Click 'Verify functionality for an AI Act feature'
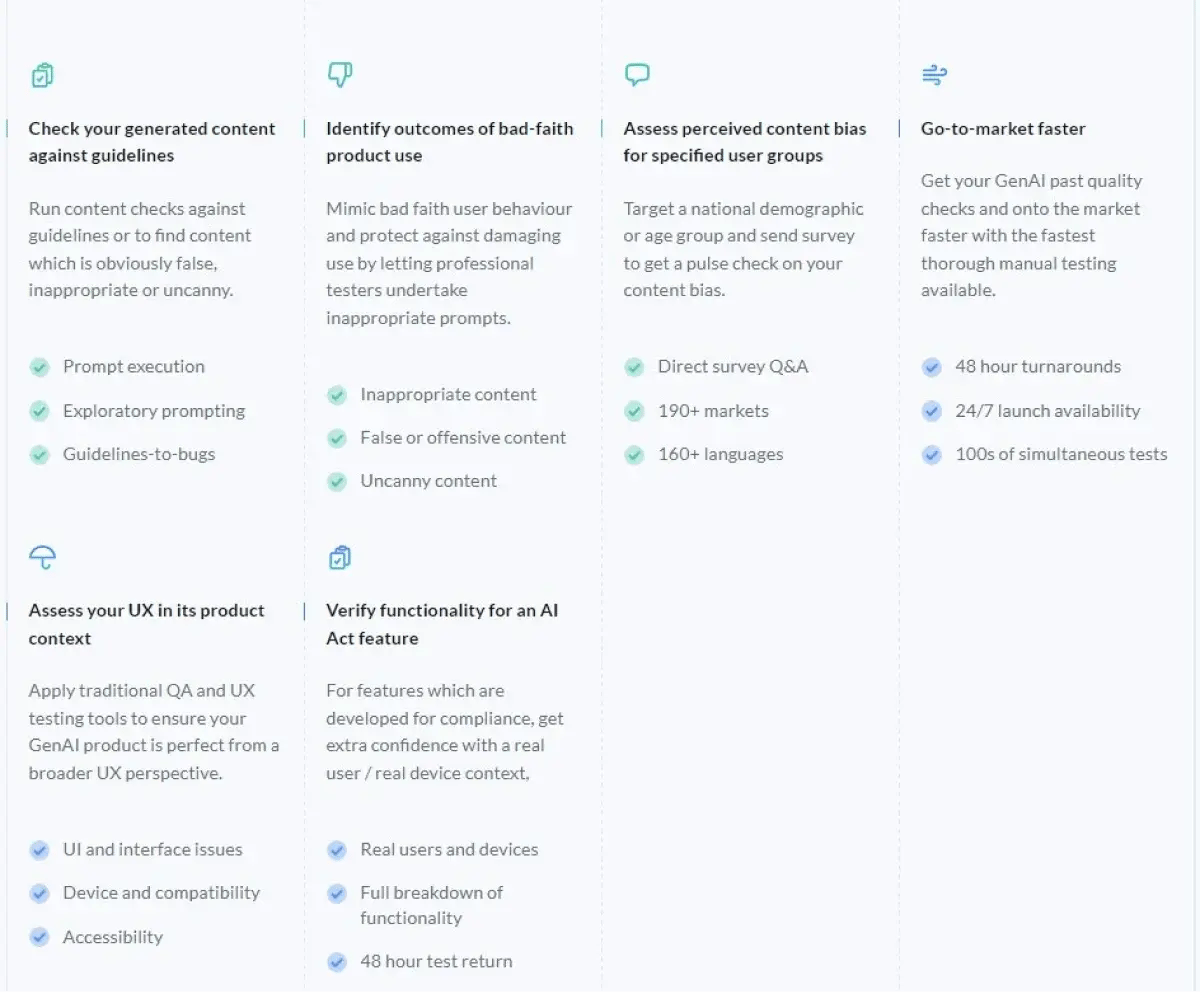 (441, 624)
